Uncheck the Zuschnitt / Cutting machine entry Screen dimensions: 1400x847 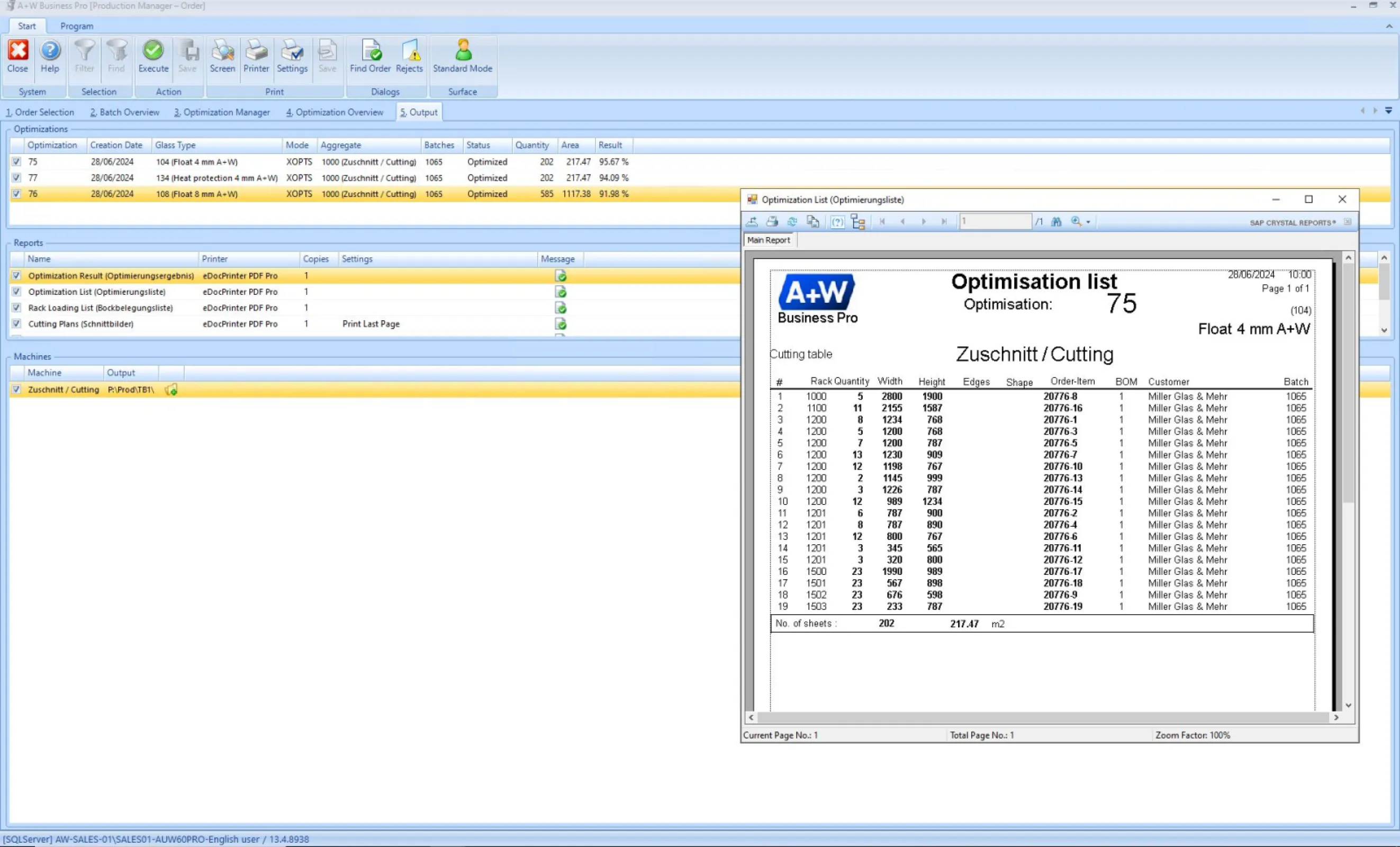pyautogui.click(x=16, y=390)
